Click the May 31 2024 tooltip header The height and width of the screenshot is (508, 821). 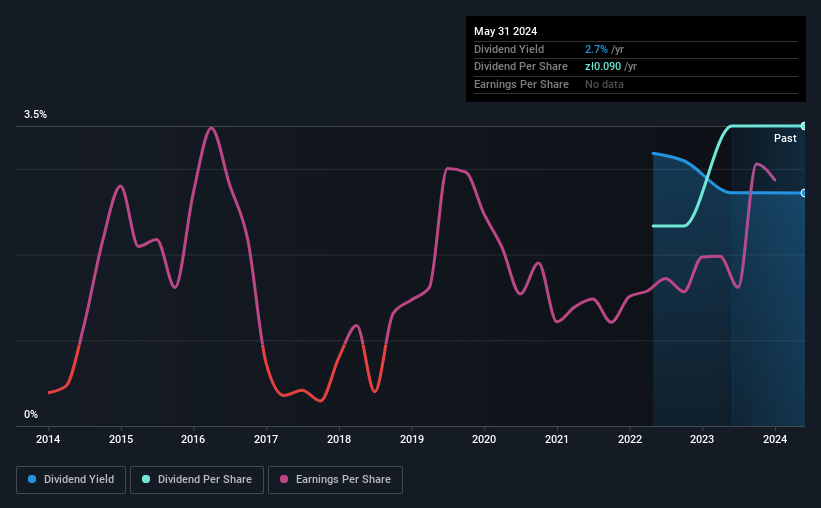pyautogui.click(x=505, y=31)
